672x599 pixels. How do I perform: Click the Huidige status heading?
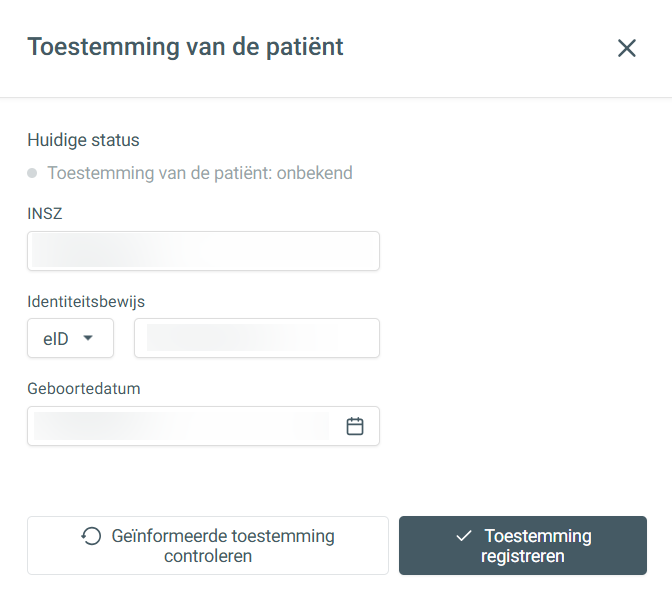click(83, 140)
